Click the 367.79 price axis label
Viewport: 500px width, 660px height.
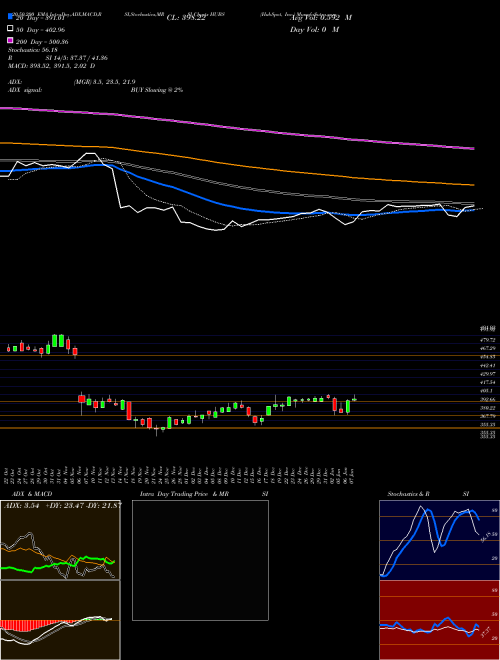(488, 416)
